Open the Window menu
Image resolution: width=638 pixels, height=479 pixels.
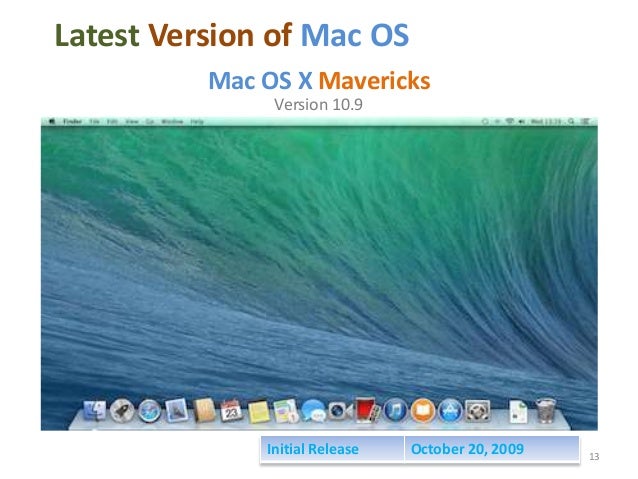pos(172,121)
